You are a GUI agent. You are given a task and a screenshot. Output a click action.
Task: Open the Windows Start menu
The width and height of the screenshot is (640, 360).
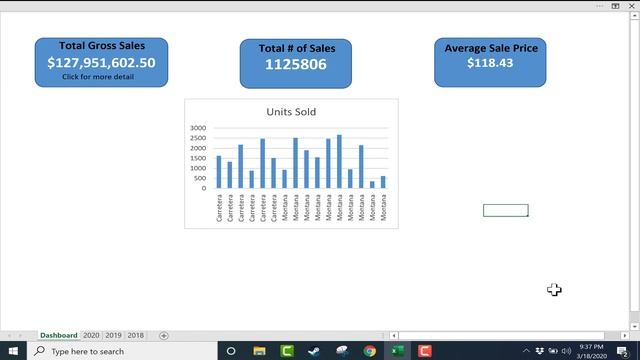pyautogui.click(x=13, y=351)
